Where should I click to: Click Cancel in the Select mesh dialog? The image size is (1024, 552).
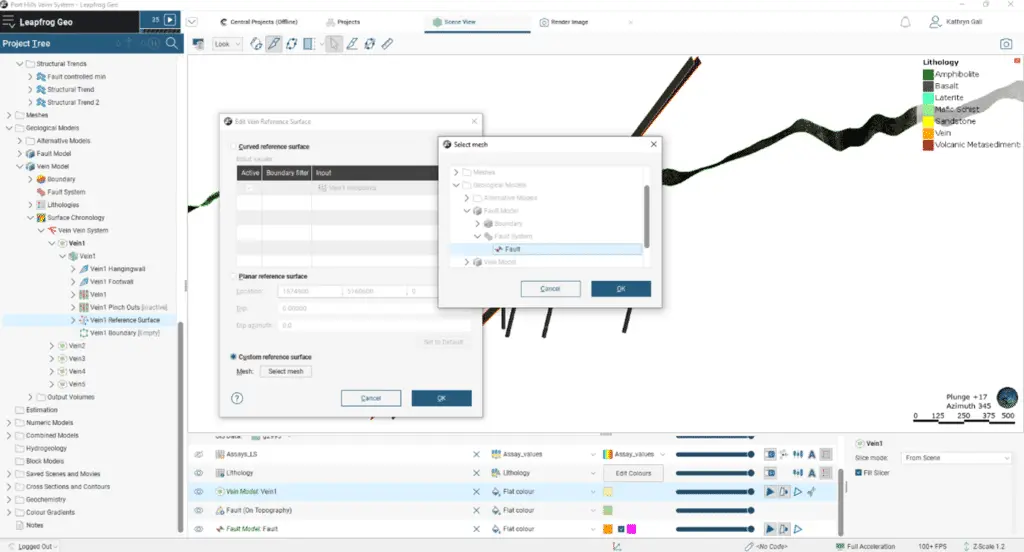coord(551,289)
